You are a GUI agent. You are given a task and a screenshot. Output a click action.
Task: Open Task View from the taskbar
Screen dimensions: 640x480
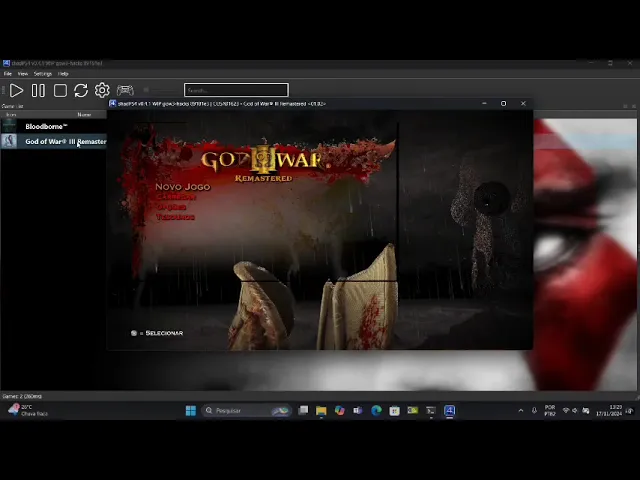coord(303,411)
